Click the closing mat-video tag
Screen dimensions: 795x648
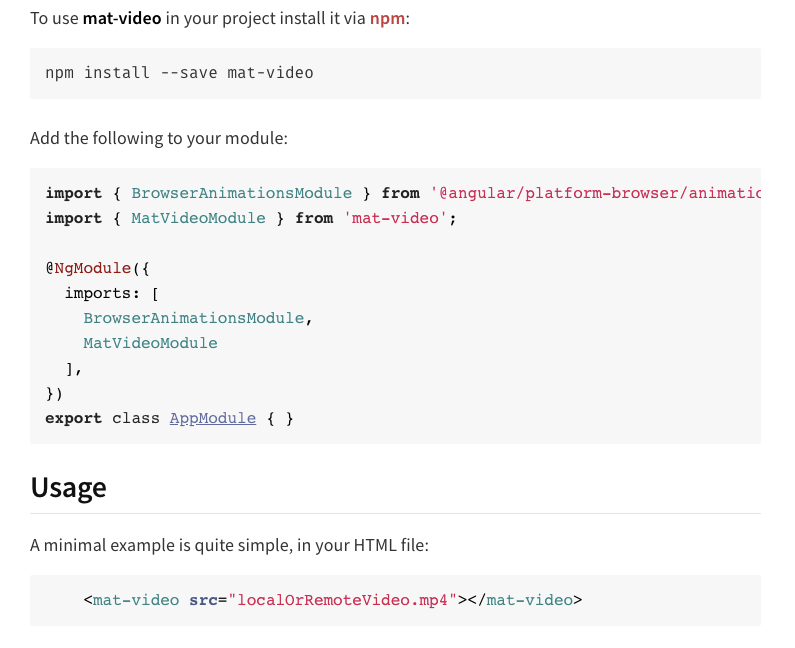tap(524, 600)
